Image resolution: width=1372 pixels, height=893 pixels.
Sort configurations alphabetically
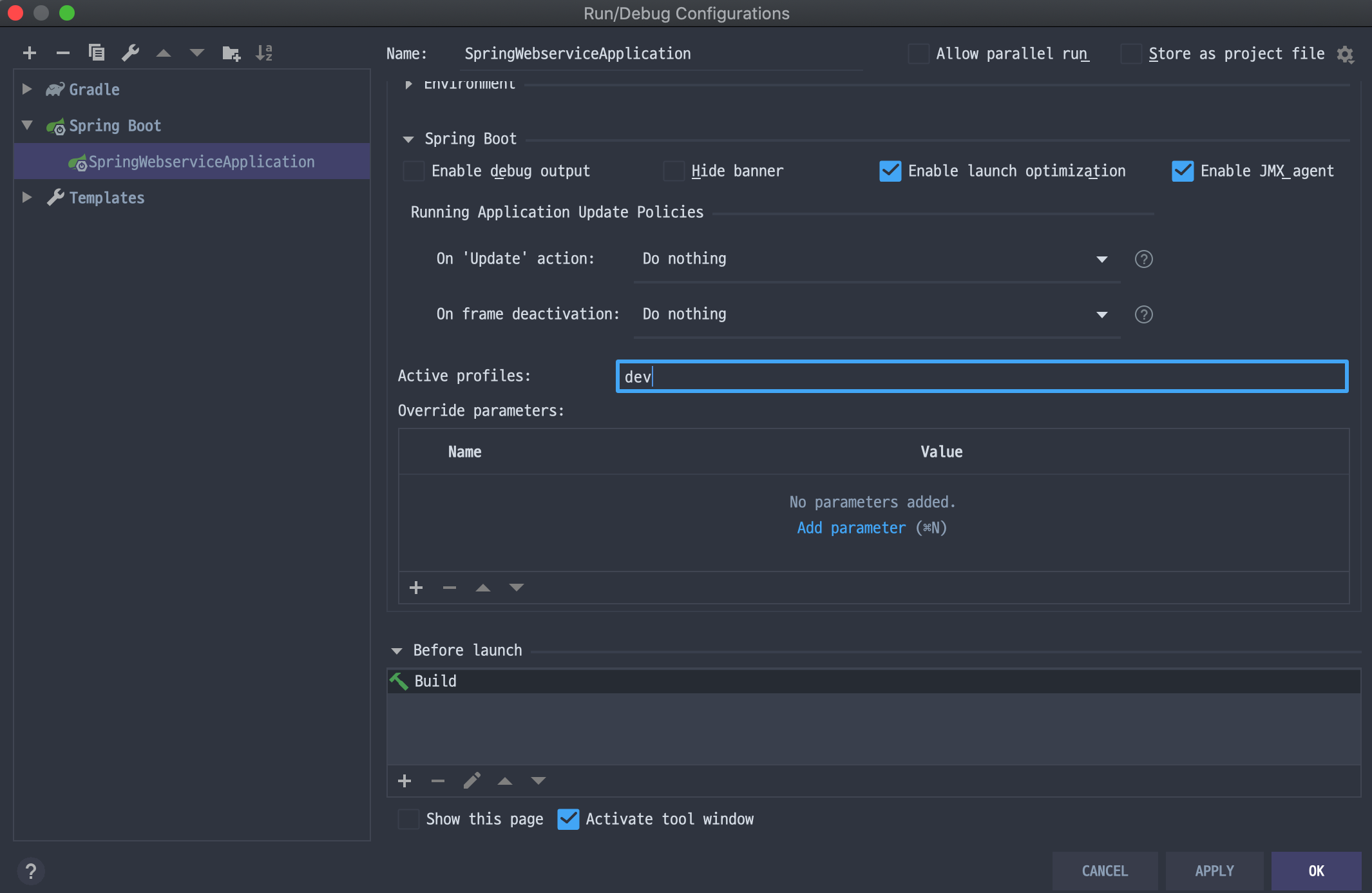pyautogui.click(x=264, y=53)
